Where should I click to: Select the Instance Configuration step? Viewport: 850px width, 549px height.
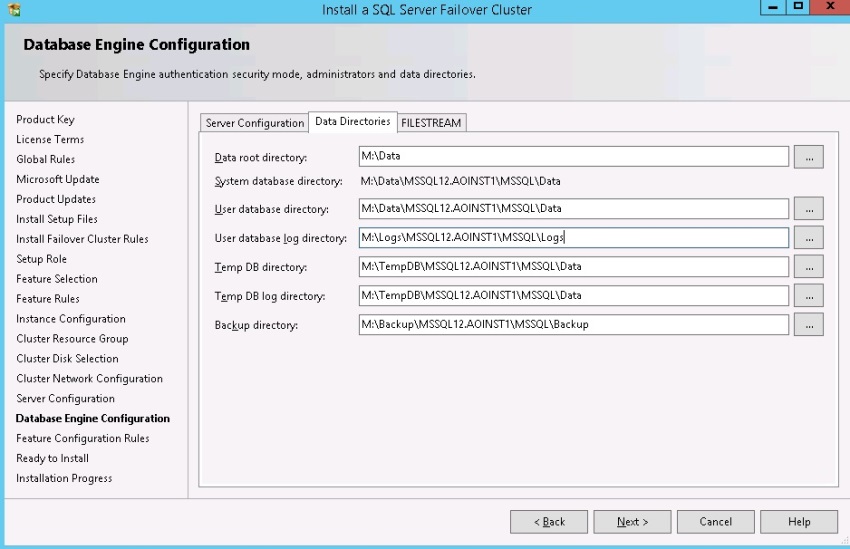70,319
